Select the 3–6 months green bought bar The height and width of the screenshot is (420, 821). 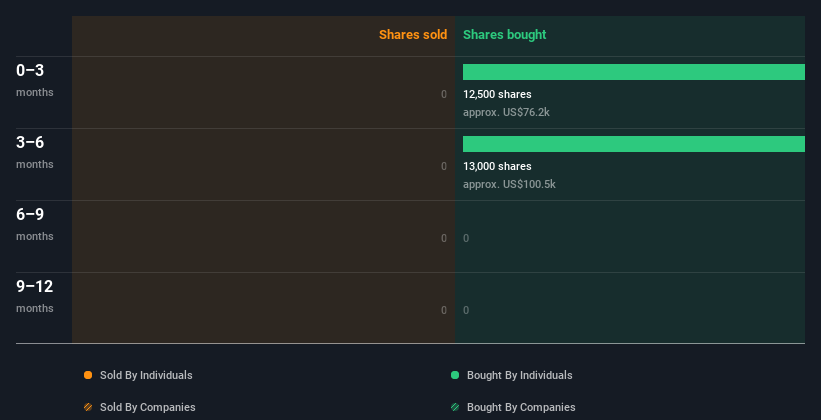634,144
